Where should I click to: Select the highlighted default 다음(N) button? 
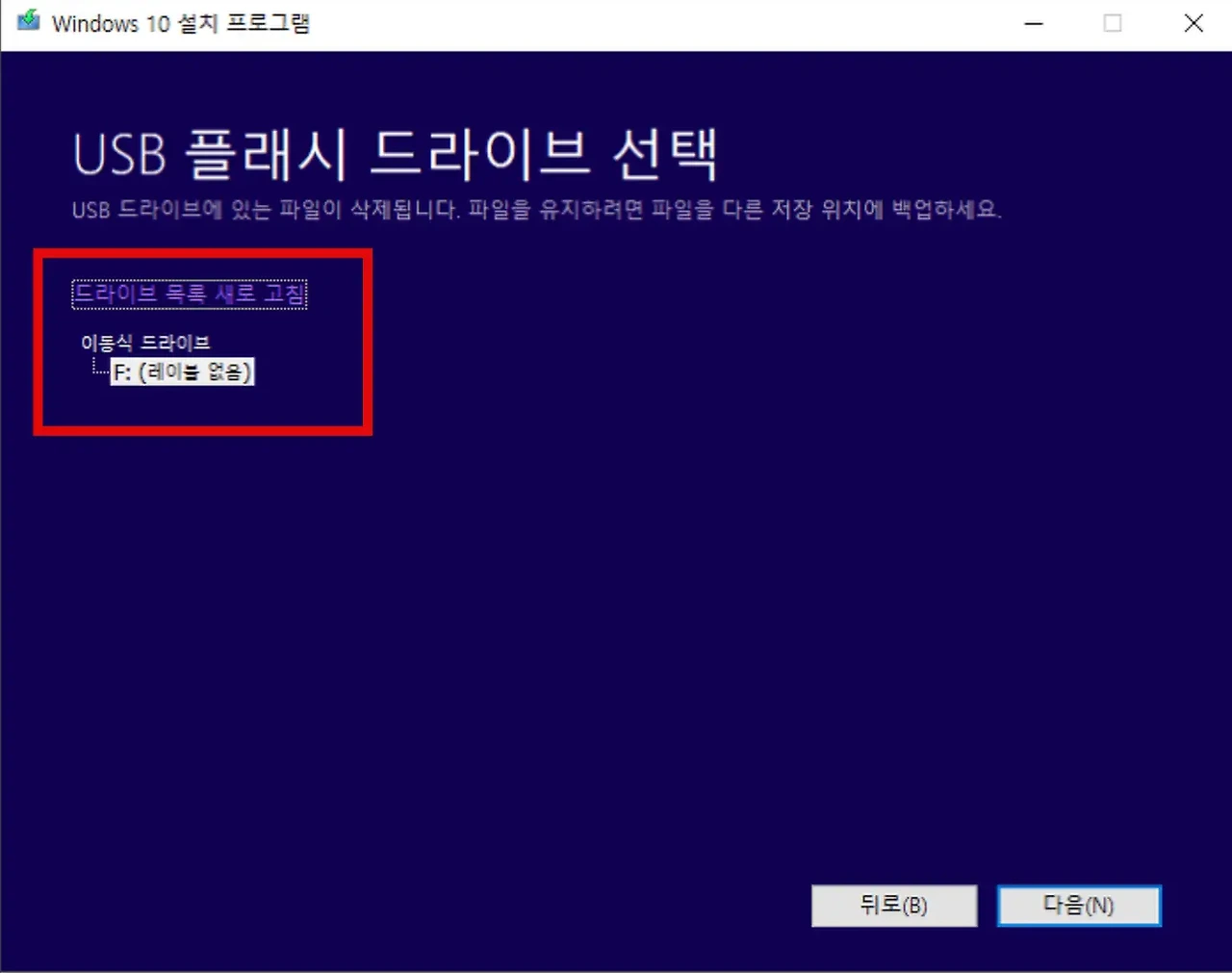coord(1078,905)
